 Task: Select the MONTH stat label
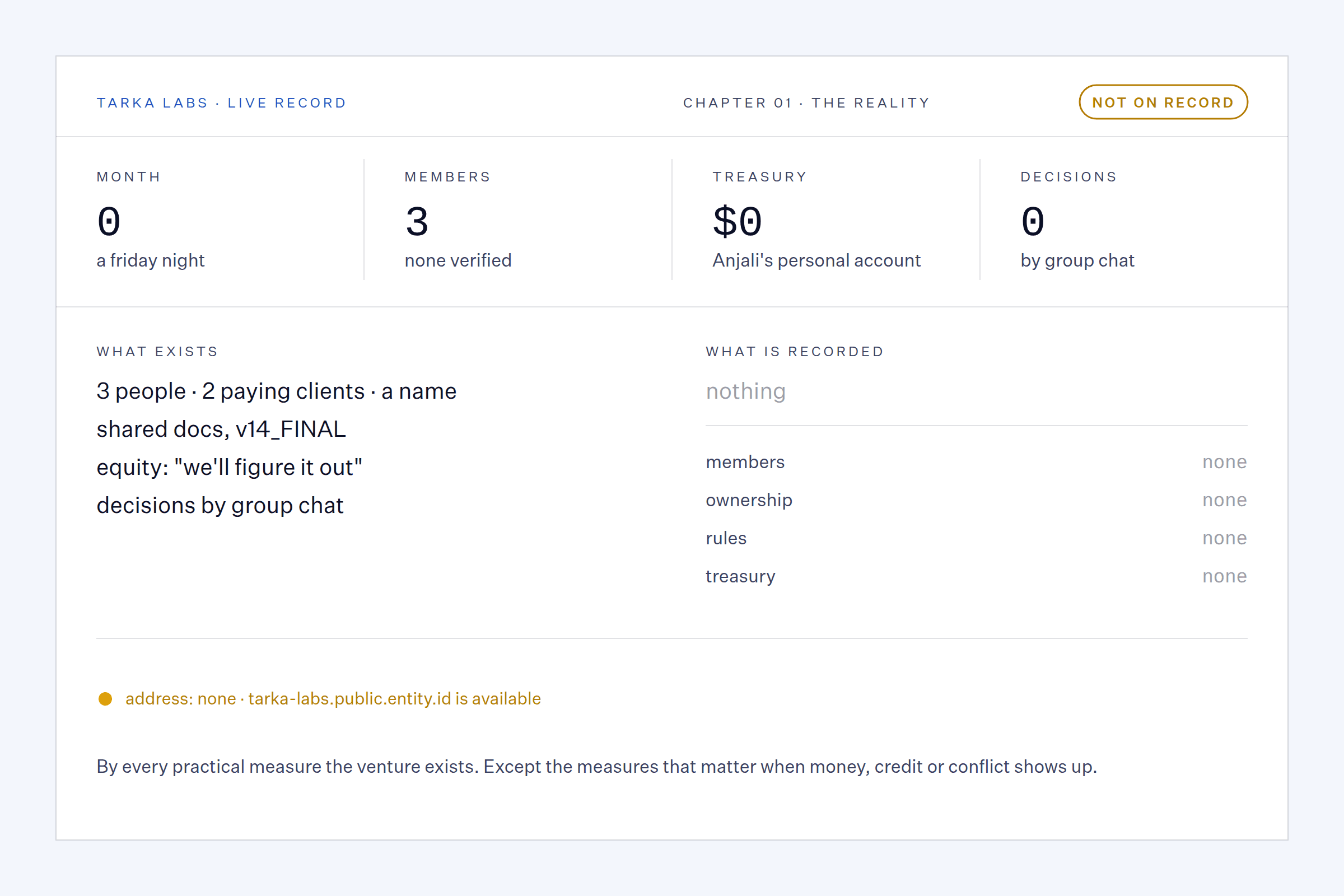[x=129, y=177]
